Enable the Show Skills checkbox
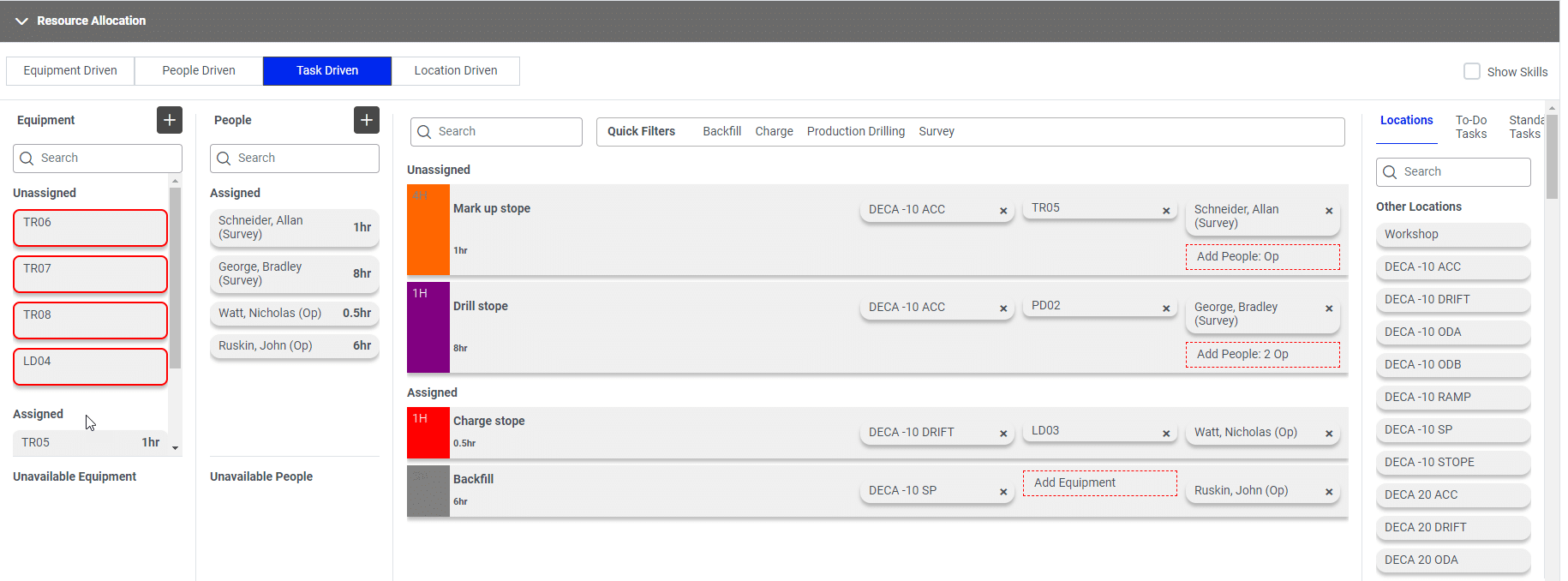 1471,71
